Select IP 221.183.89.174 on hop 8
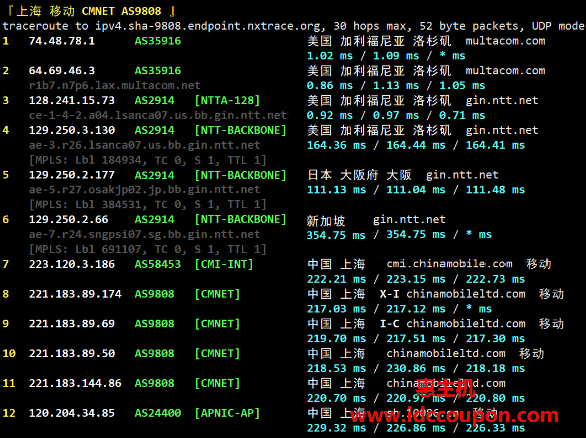Image resolution: width=586 pixels, height=438 pixels. coord(75,294)
